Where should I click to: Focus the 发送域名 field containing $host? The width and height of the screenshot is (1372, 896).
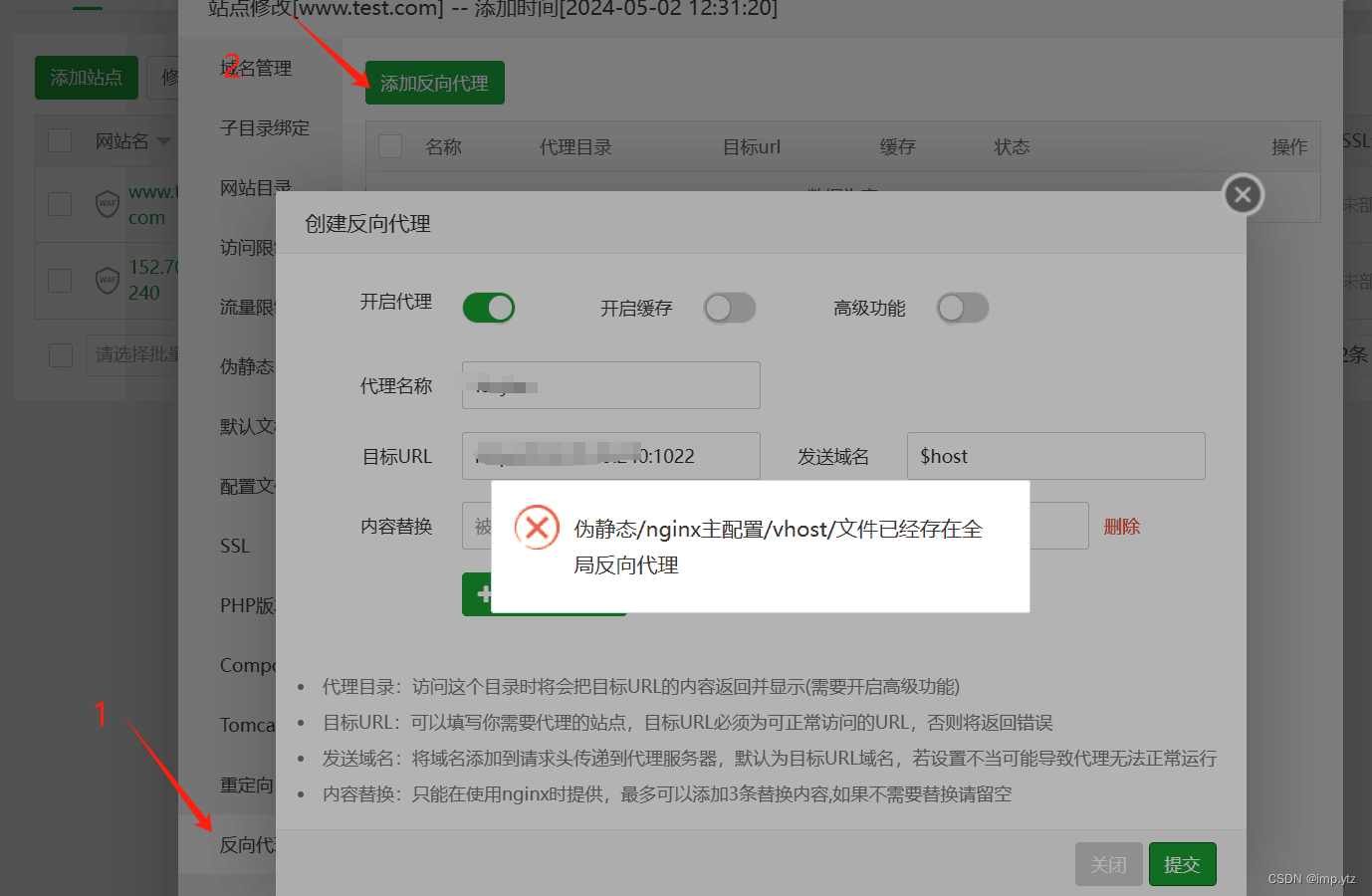pyautogui.click(x=1056, y=456)
